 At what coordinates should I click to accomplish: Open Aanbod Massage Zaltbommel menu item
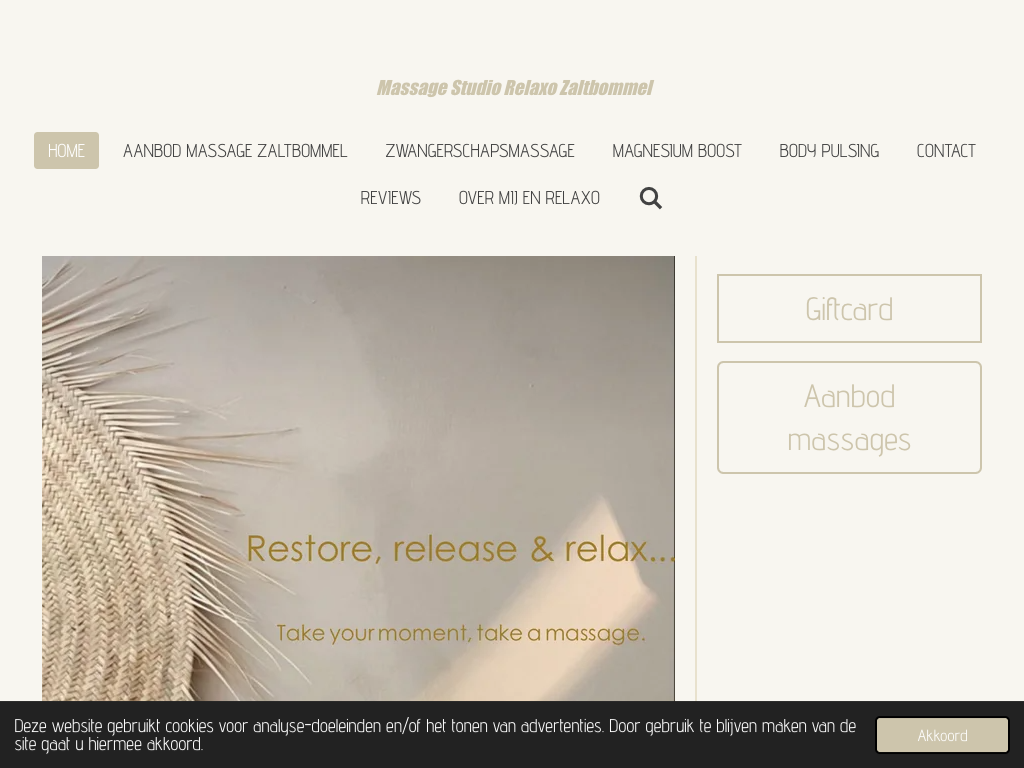point(235,151)
